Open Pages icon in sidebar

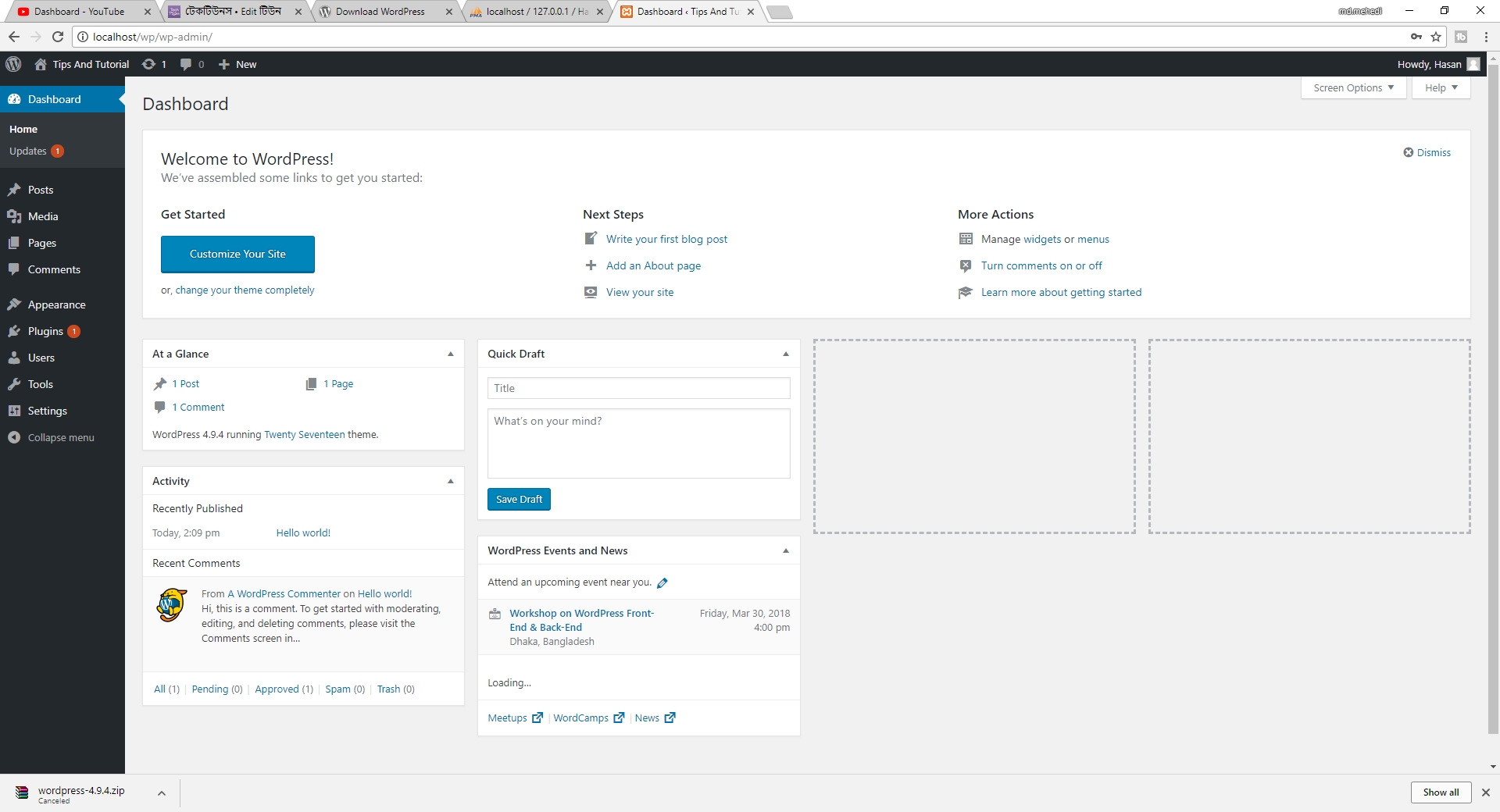pyautogui.click(x=14, y=243)
